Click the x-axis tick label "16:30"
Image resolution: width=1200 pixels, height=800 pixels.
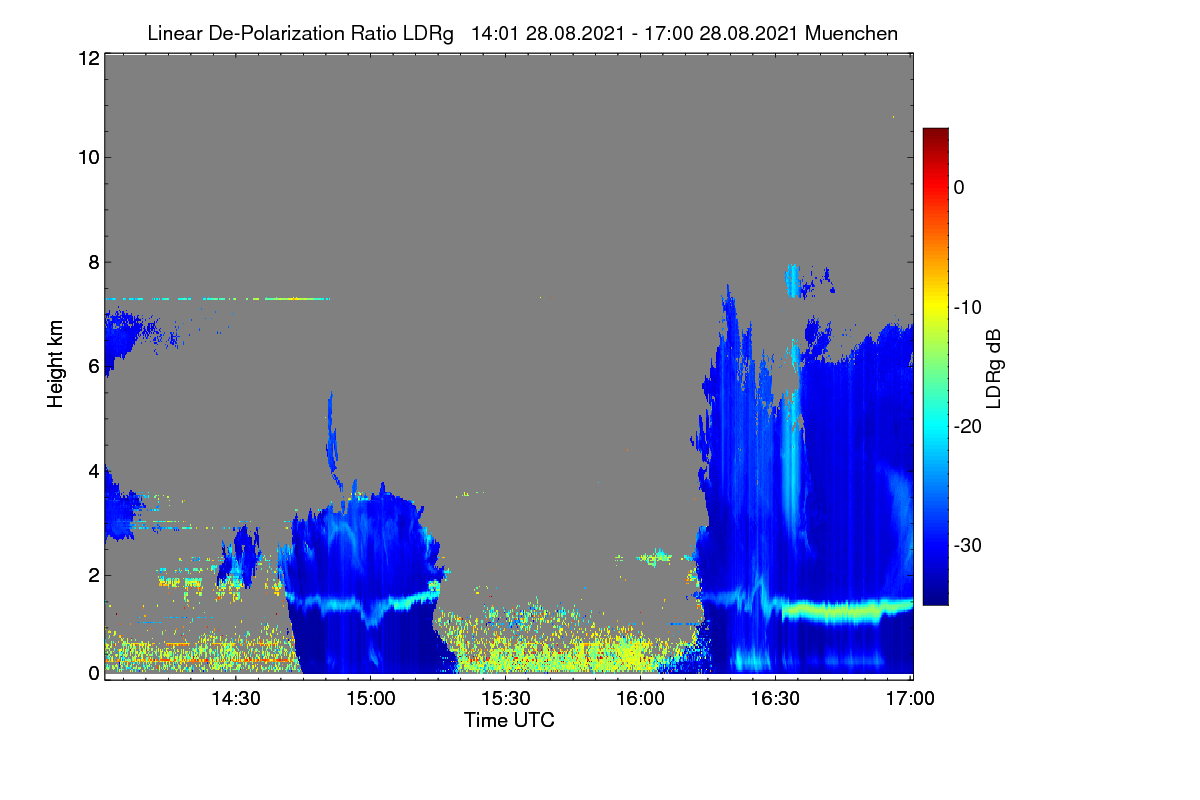point(776,699)
